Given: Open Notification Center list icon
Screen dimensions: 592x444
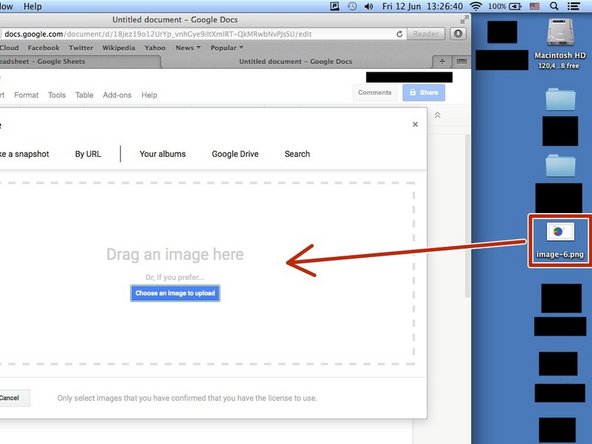Looking at the screenshot, I should [x=574, y=6].
